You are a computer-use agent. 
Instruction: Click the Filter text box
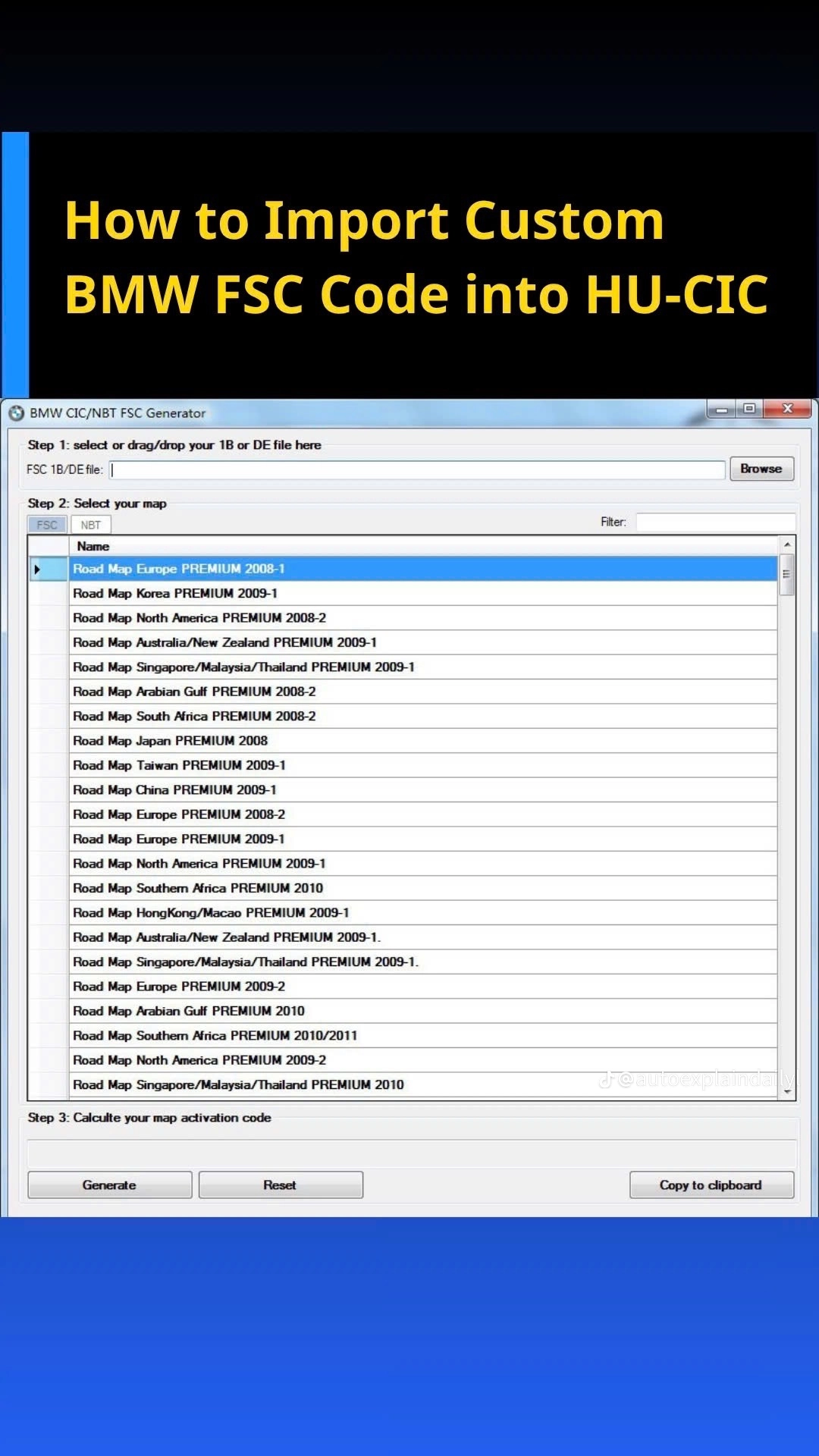716,522
